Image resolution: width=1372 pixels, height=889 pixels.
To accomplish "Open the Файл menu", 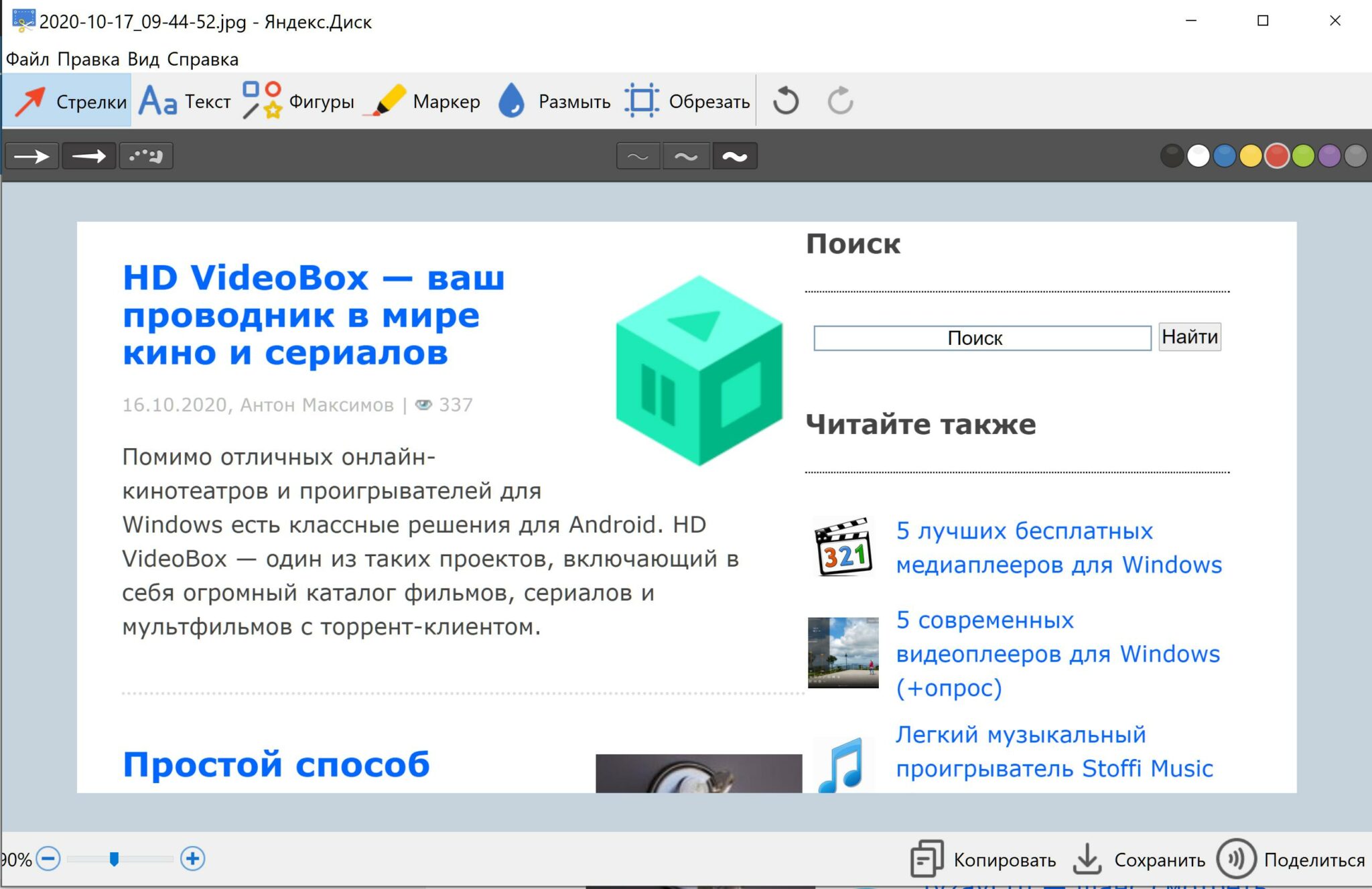I will (x=27, y=60).
